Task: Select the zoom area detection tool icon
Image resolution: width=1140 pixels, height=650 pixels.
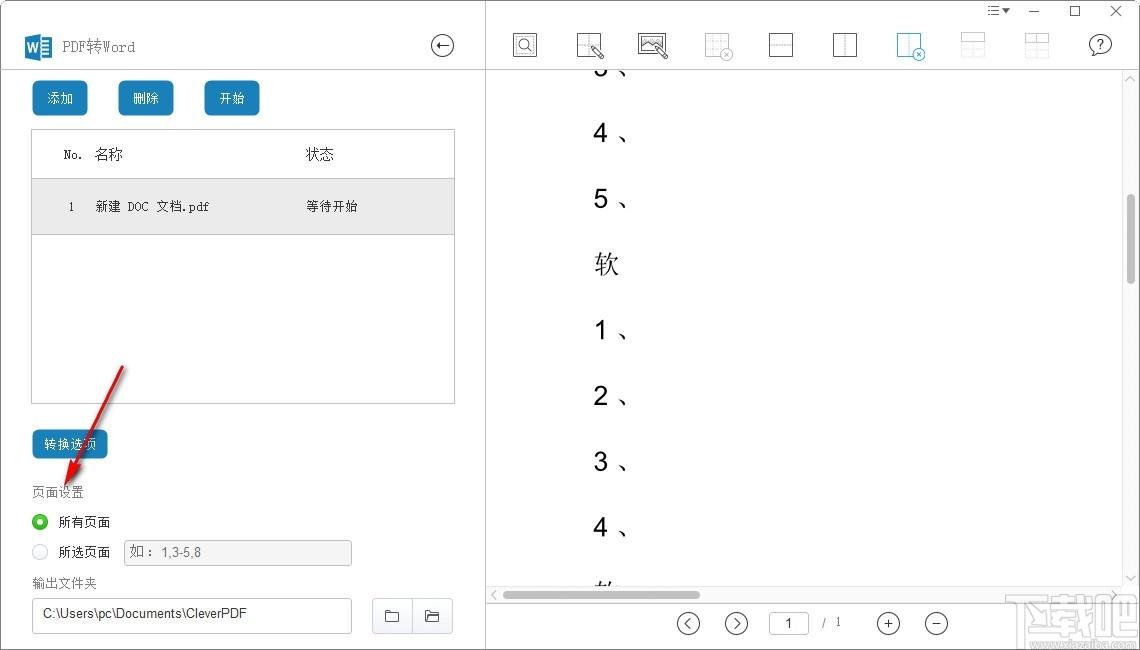Action: (x=525, y=45)
